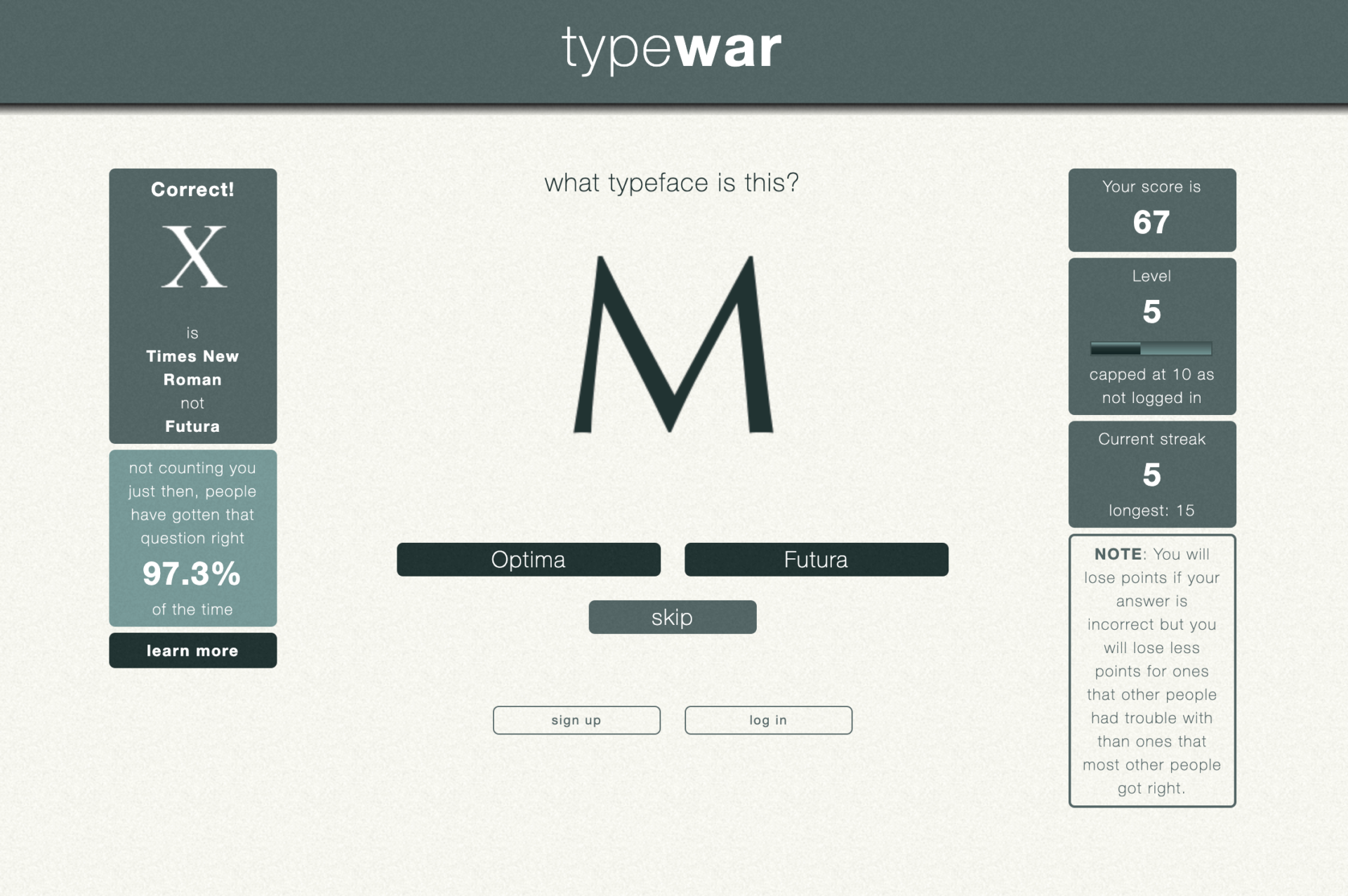Screen dimensions: 1348x896
Task: Click the large letter M glyph
Action: click(x=670, y=344)
